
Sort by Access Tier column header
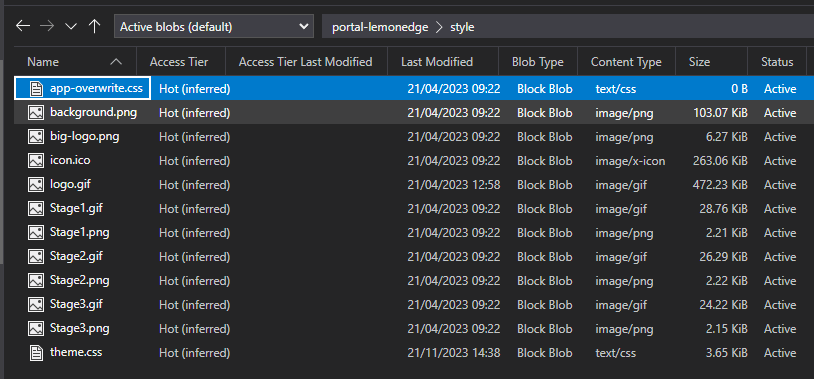(x=179, y=62)
